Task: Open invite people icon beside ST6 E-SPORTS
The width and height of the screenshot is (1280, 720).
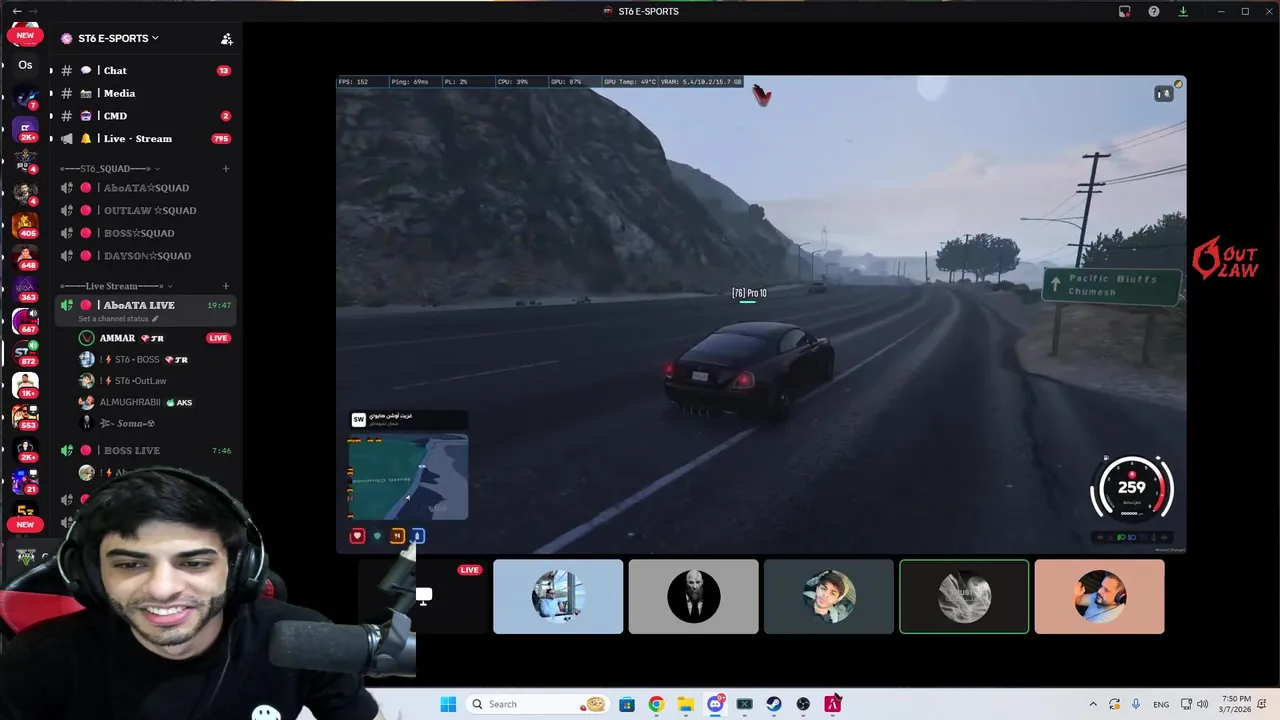Action: (x=227, y=39)
